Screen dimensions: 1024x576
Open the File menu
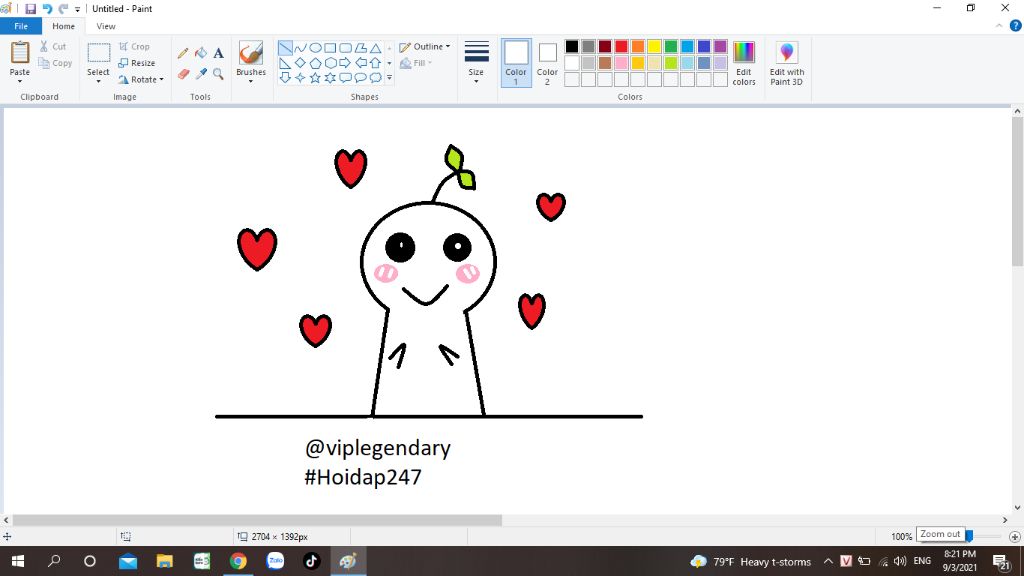tap(21, 26)
